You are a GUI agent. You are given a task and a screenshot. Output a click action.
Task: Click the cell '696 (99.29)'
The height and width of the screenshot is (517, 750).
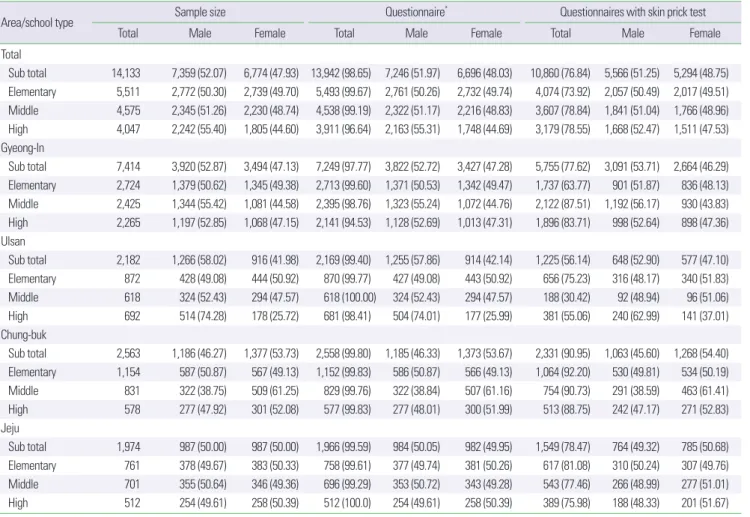(x=347, y=484)
